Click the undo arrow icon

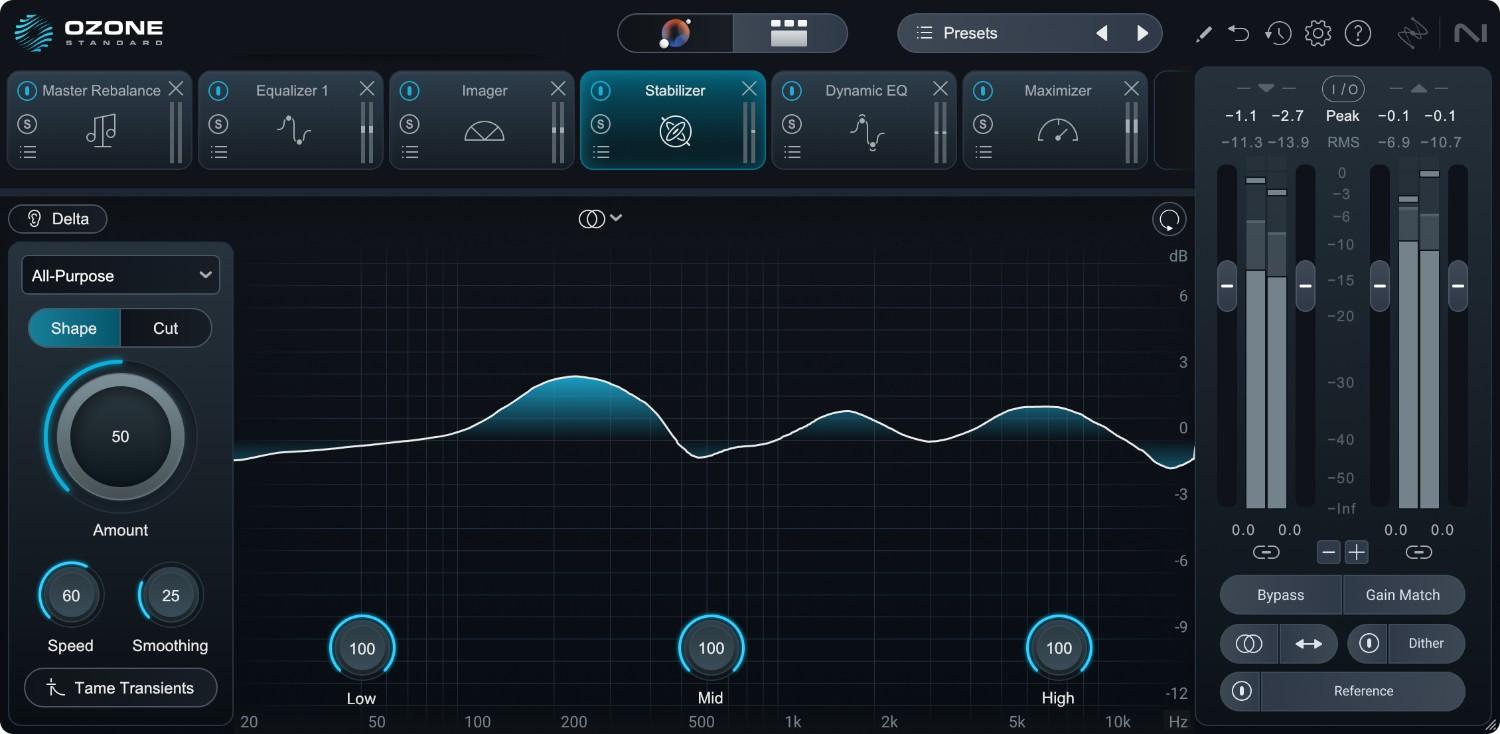coord(1238,32)
